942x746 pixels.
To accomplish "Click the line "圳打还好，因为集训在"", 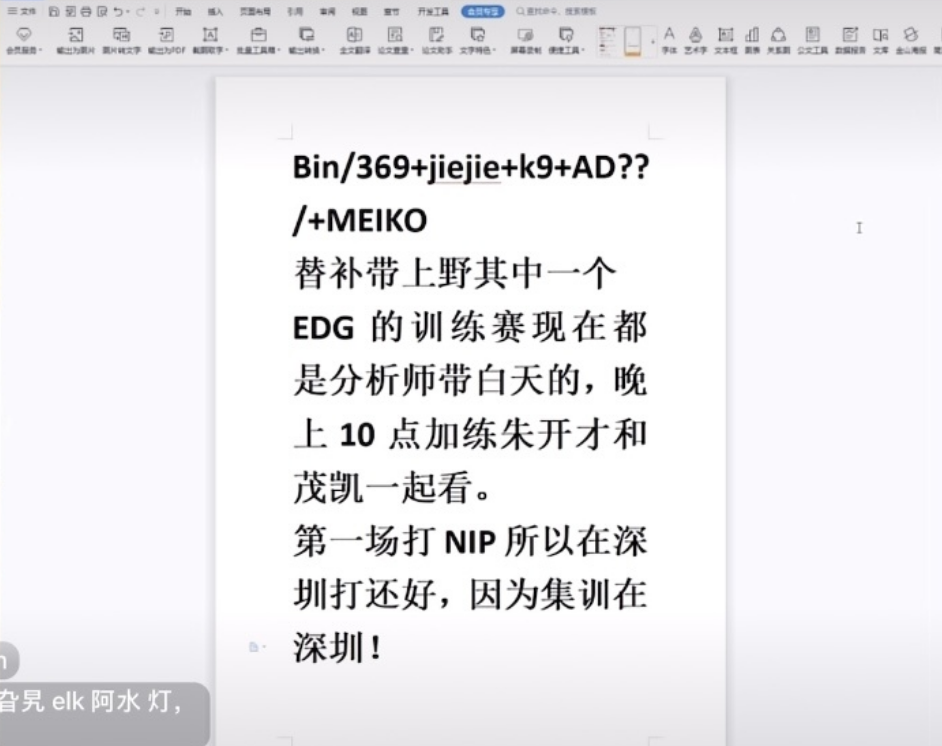I will (x=470, y=595).
